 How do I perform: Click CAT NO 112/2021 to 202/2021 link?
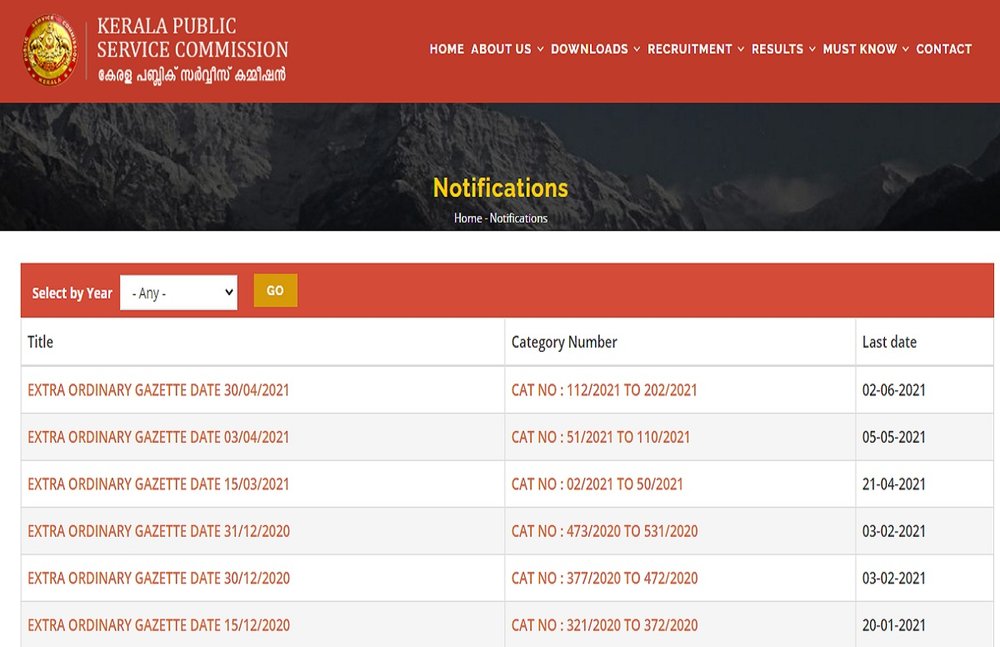point(604,390)
